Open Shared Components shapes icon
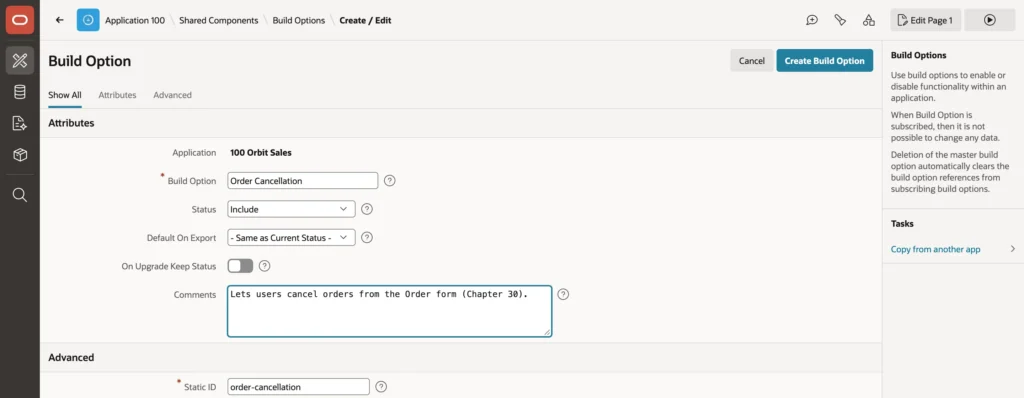The image size is (1024, 398). (x=869, y=20)
